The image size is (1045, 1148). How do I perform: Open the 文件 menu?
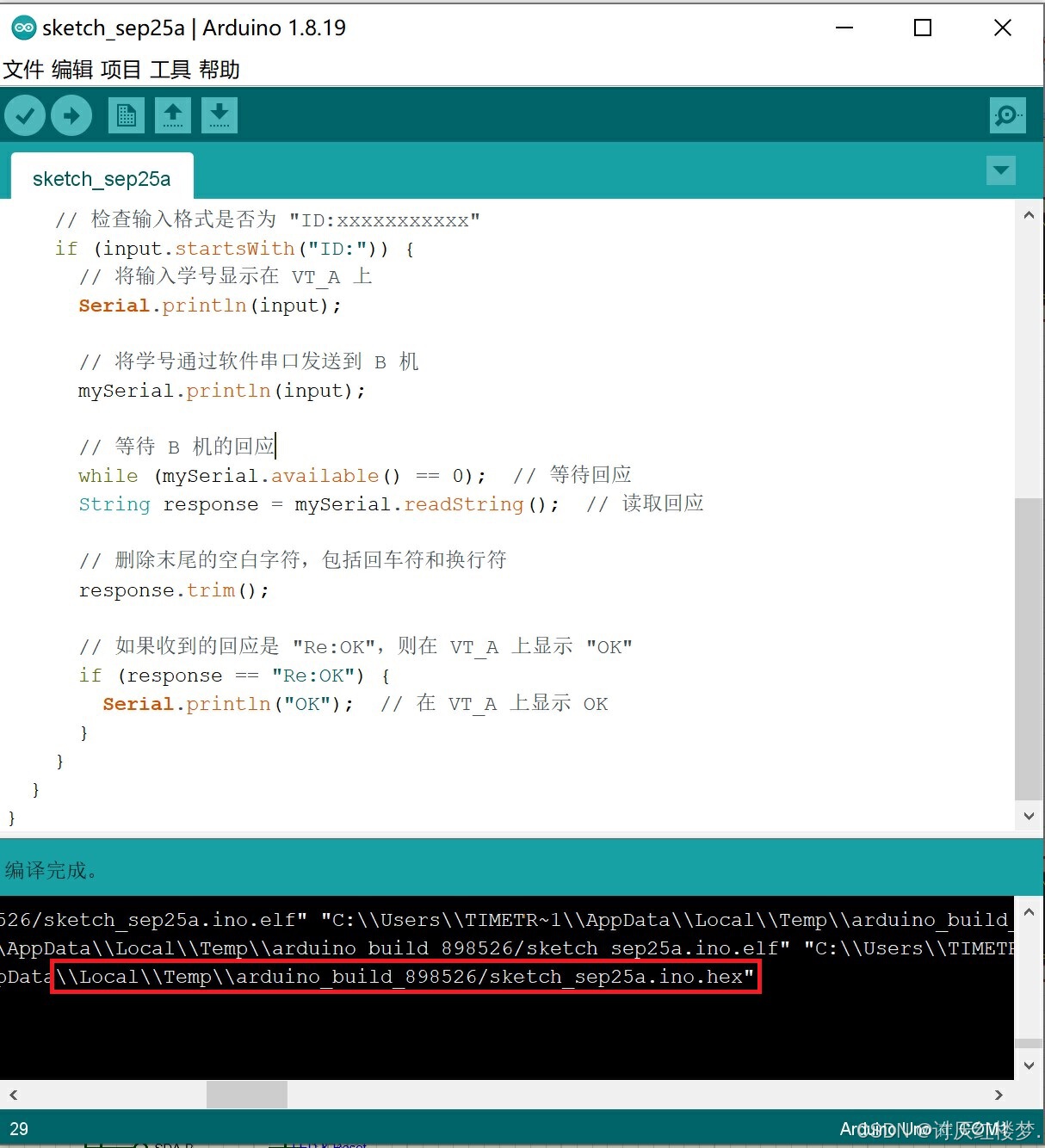tap(22, 70)
